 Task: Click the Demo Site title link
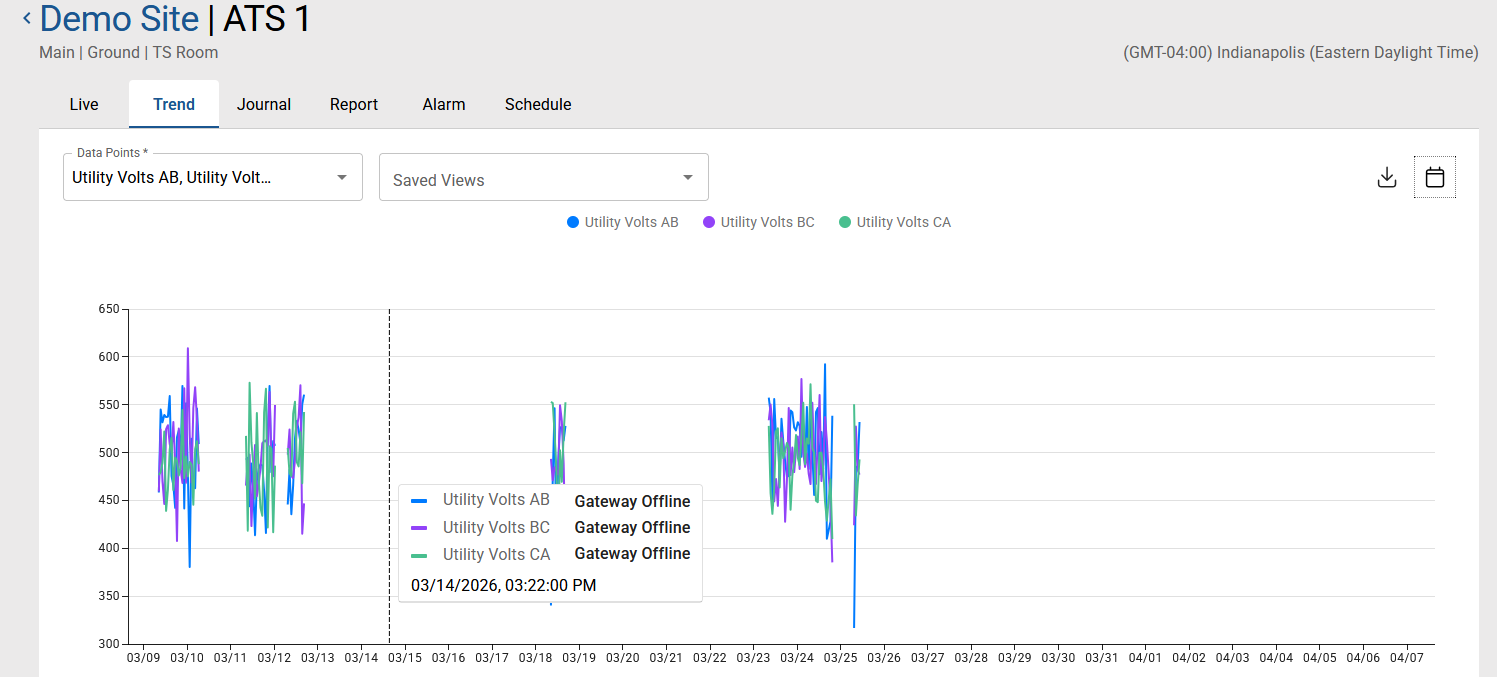[x=119, y=18]
